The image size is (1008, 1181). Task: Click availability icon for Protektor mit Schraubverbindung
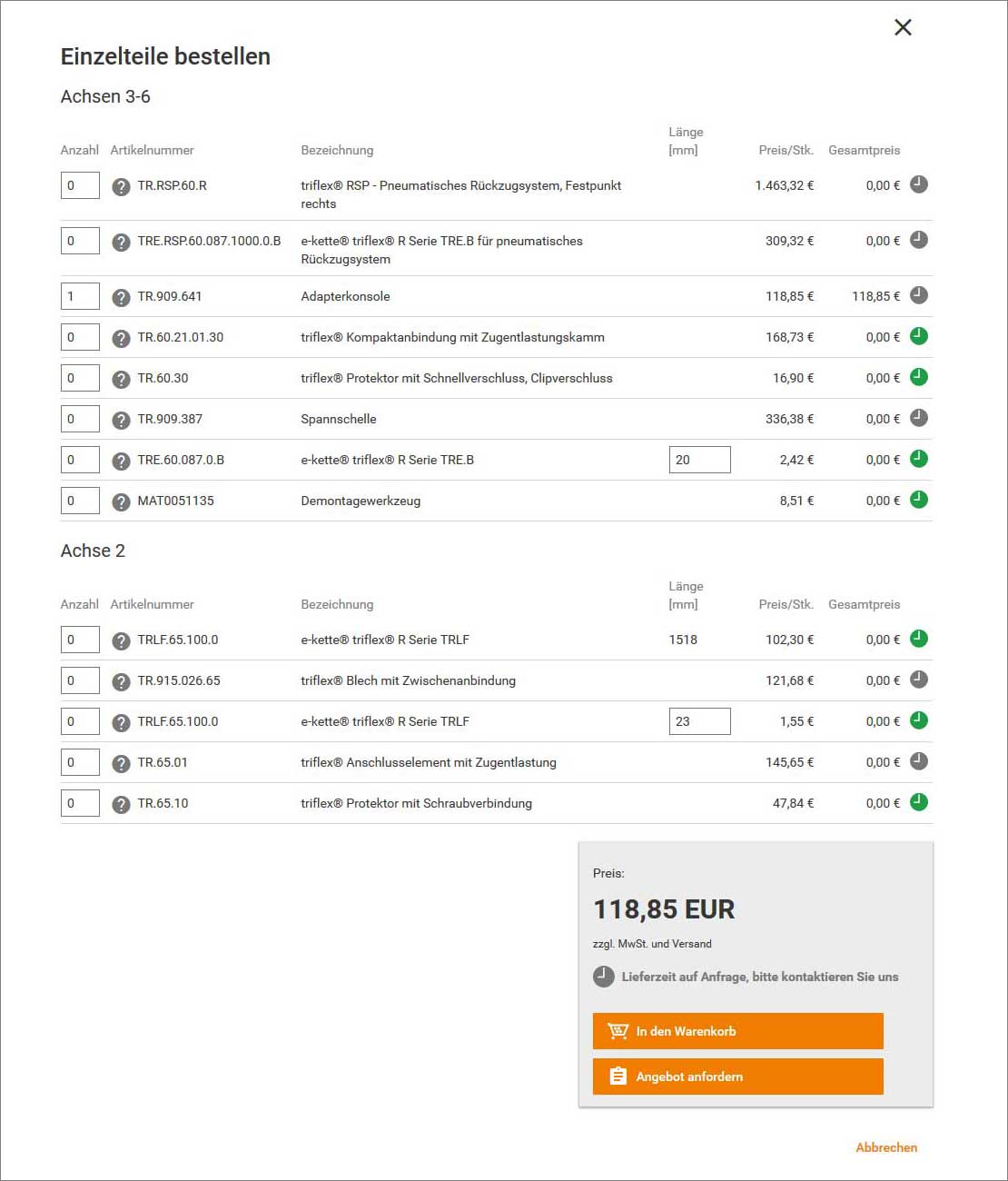click(919, 802)
